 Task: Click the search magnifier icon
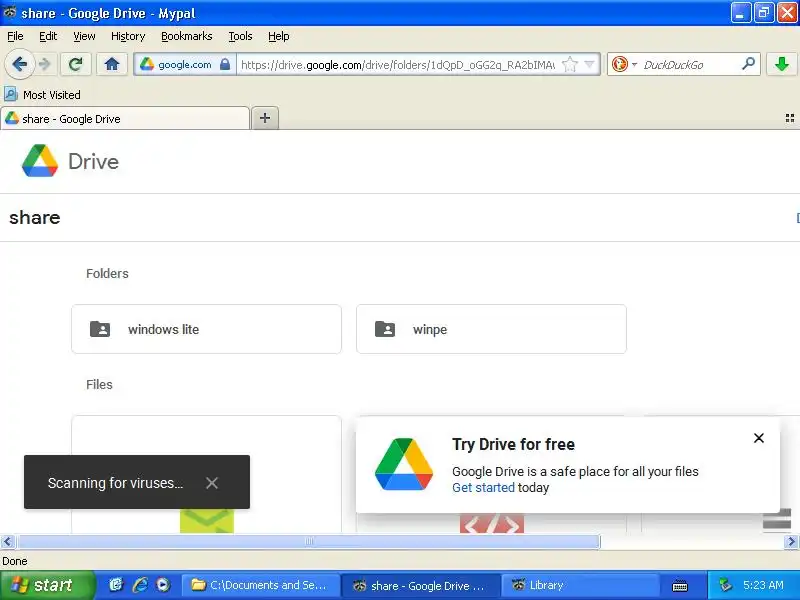(x=748, y=64)
